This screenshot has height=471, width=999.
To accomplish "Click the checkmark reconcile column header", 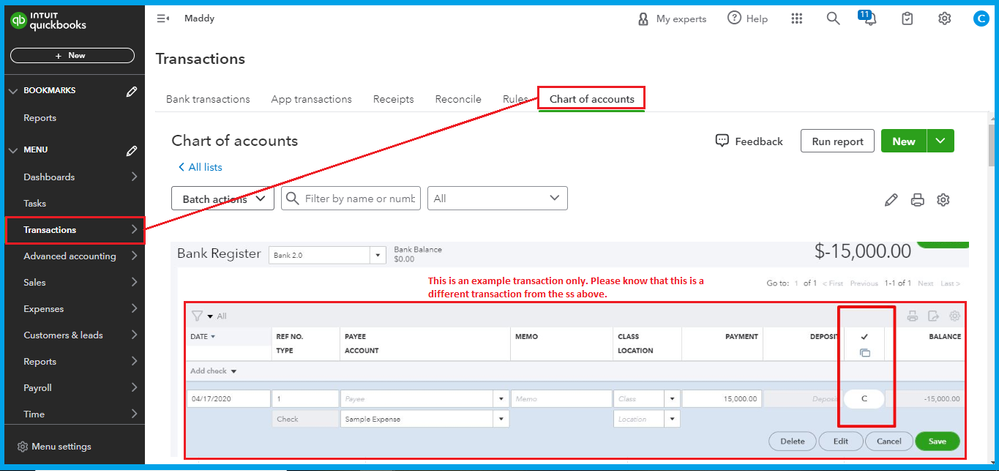I will (865, 337).
